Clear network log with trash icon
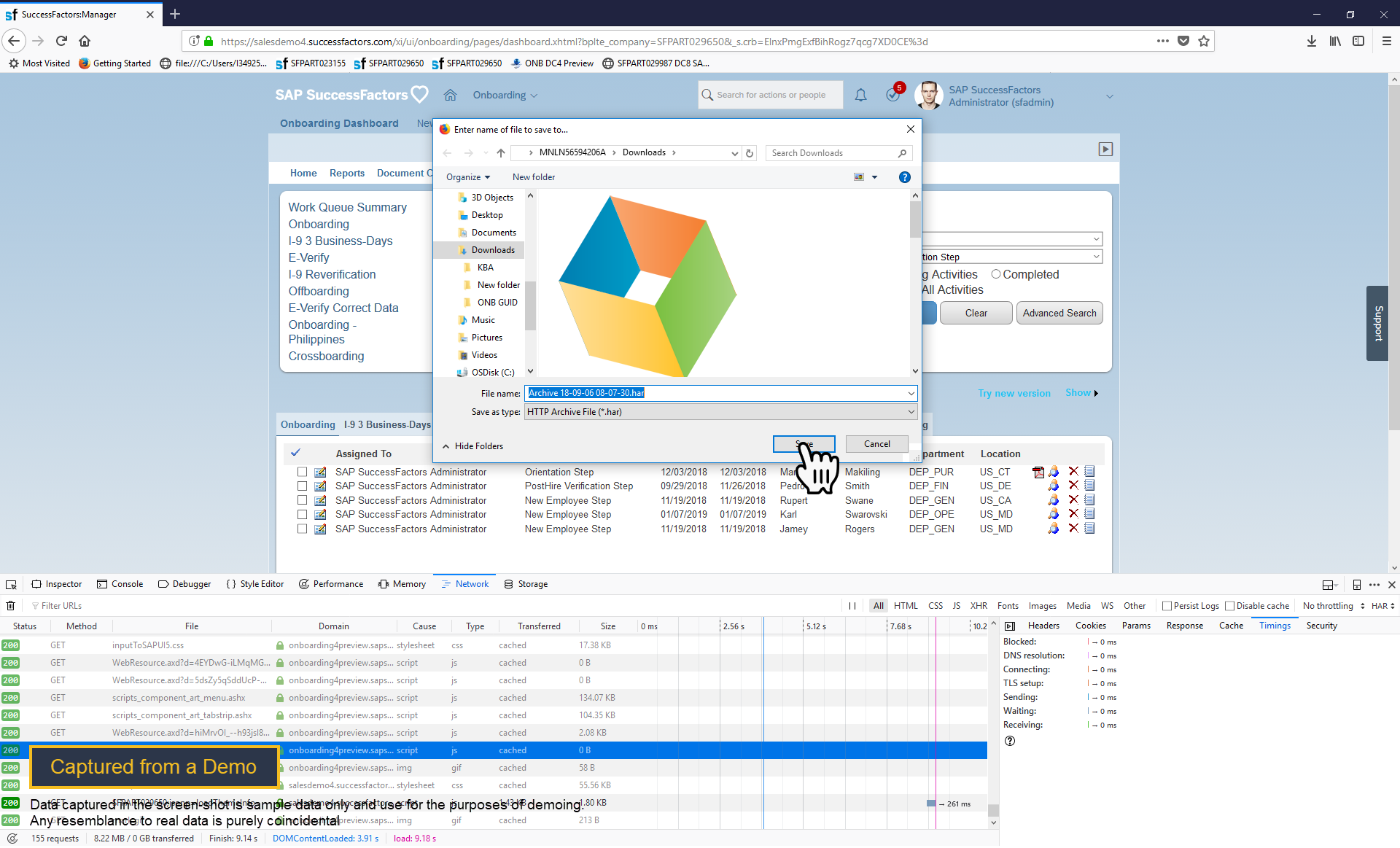Viewport: 1400px width, 848px height. [x=11, y=606]
